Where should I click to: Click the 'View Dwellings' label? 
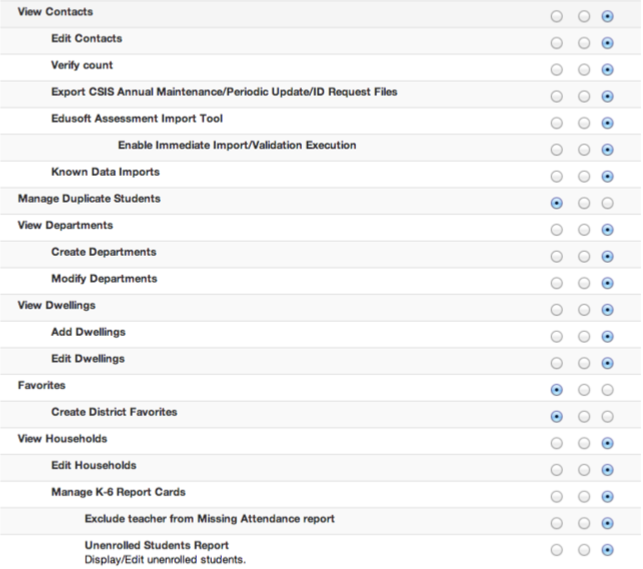57,305
